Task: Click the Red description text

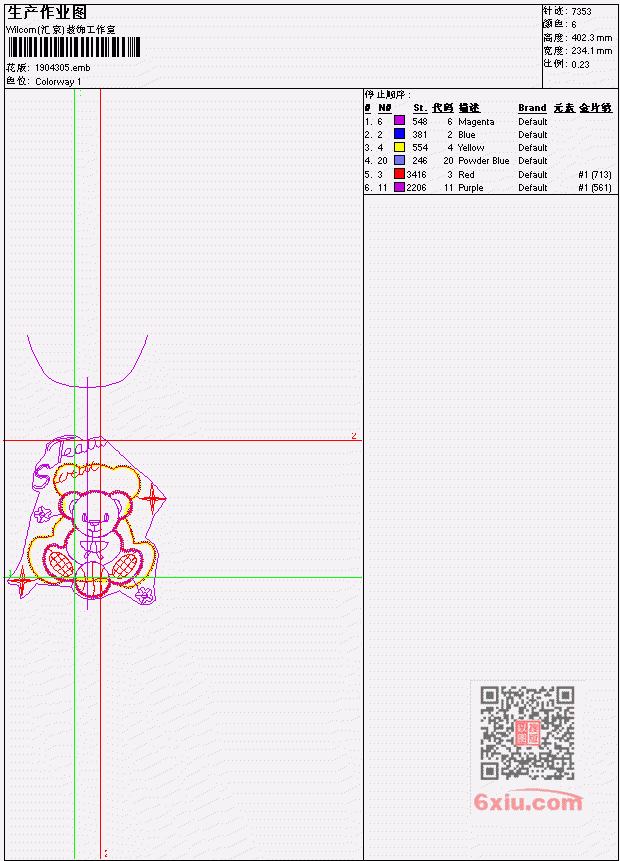Action: (466, 175)
